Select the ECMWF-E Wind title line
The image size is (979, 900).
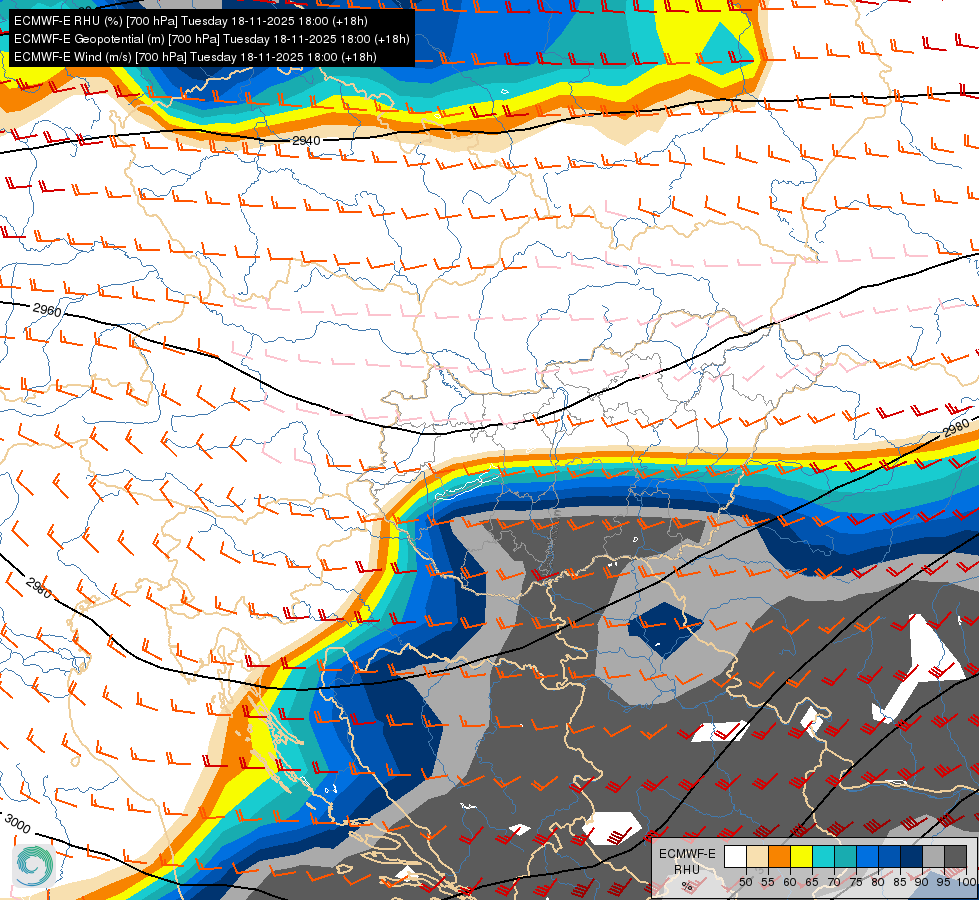tap(195, 57)
